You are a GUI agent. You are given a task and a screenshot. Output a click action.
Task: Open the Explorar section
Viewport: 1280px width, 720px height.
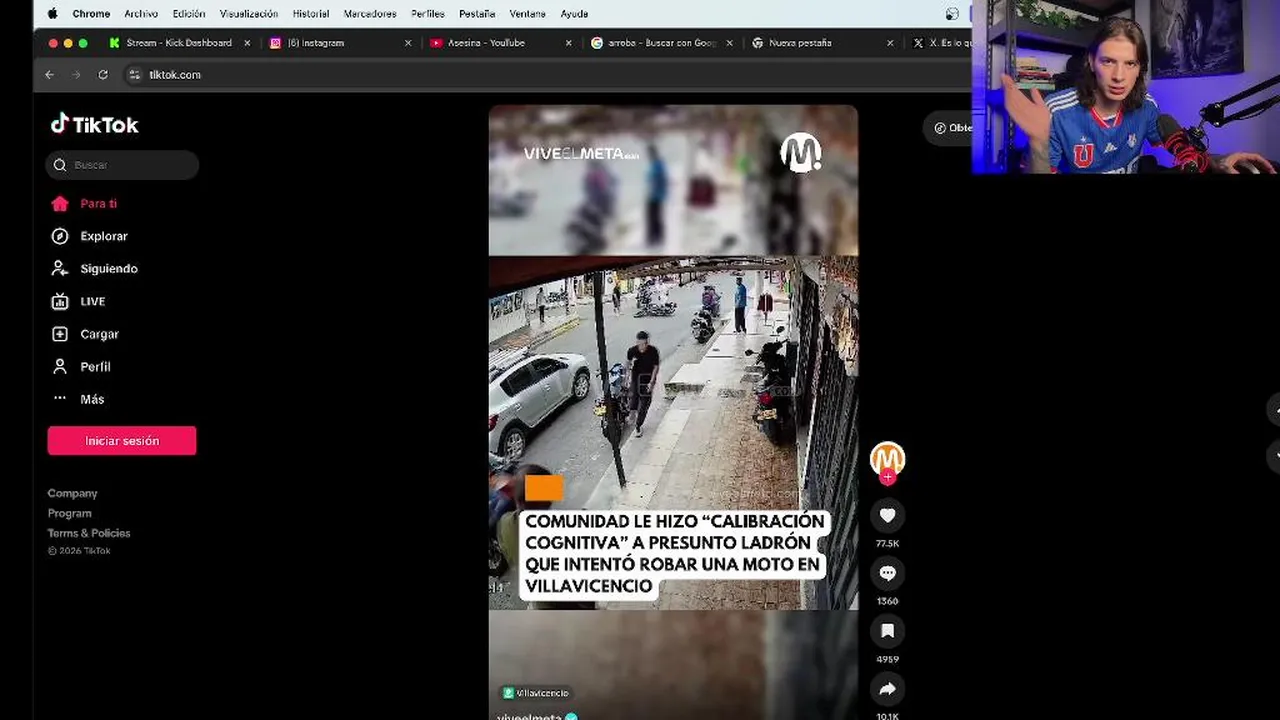pyautogui.click(x=90, y=236)
